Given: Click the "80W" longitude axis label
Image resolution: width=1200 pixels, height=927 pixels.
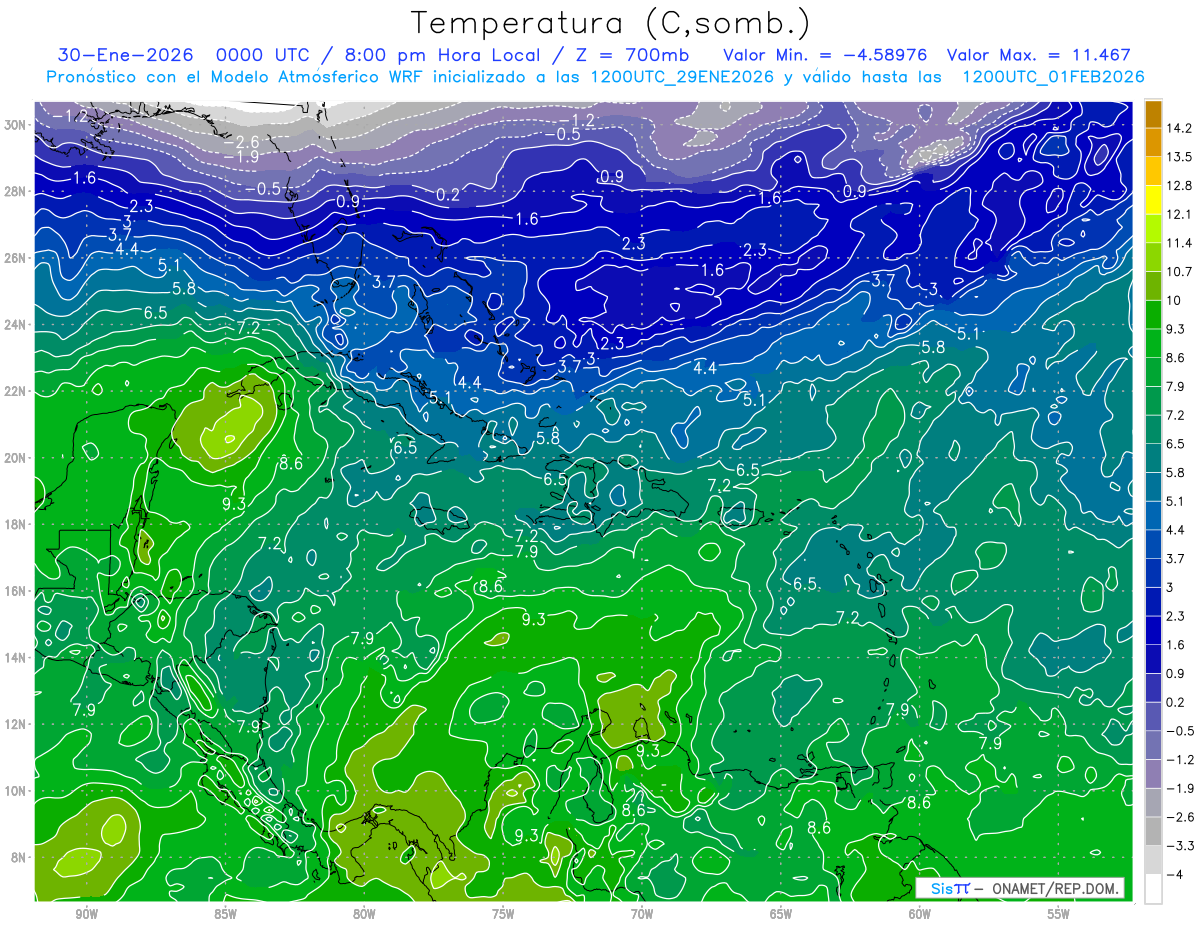Looking at the screenshot, I should click(x=364, y=914).
